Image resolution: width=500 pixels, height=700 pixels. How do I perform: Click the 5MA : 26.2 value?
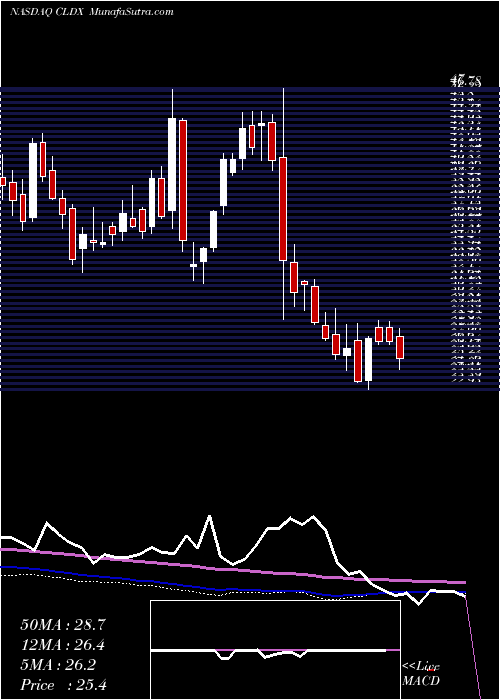pyautogui.click(x=58, y=665)
